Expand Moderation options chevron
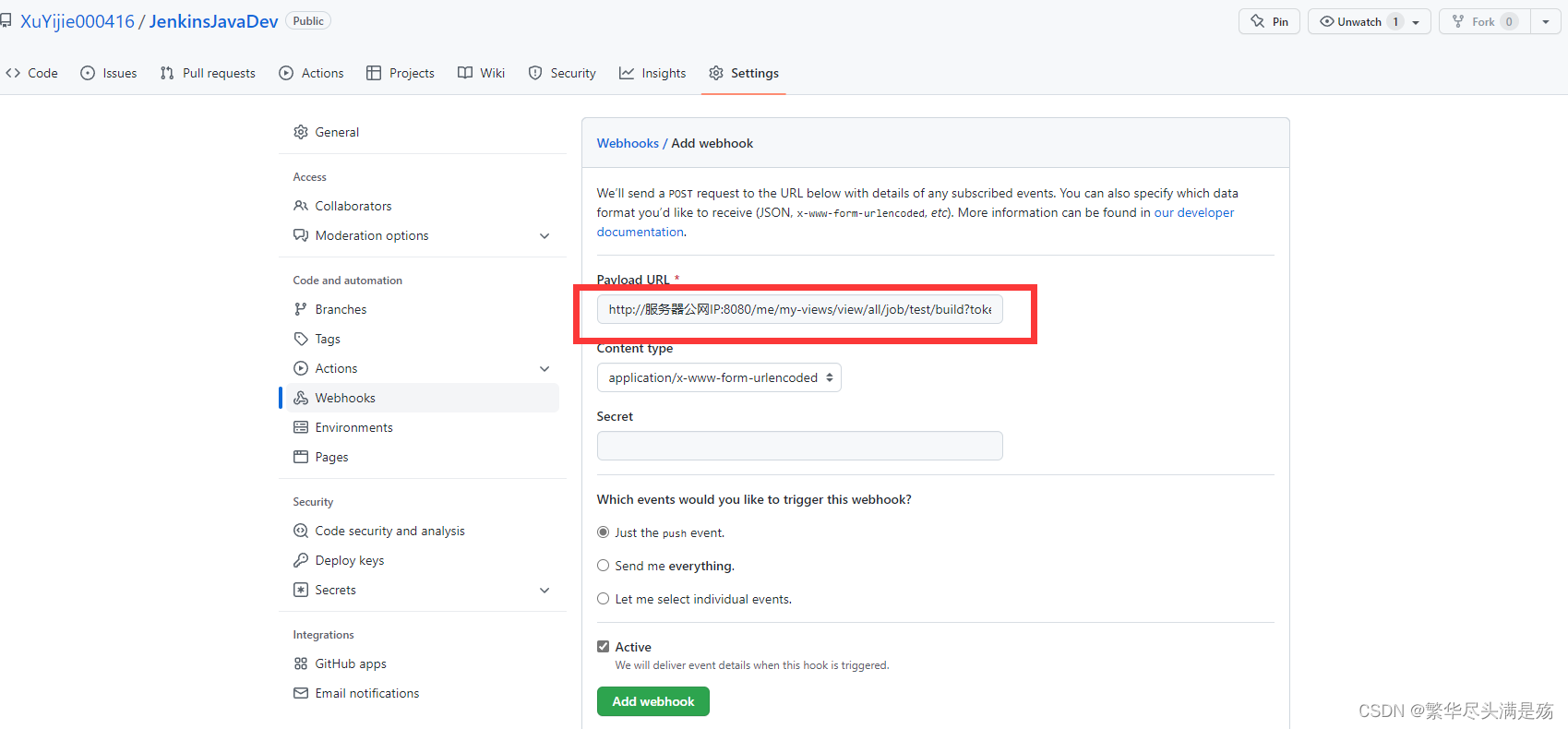This screenshot has height=729, width=1568. [x=545, y=235]
